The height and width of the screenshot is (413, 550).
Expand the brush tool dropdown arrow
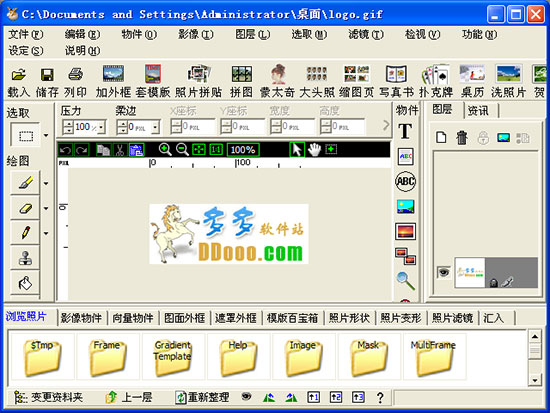coord(46,183)
